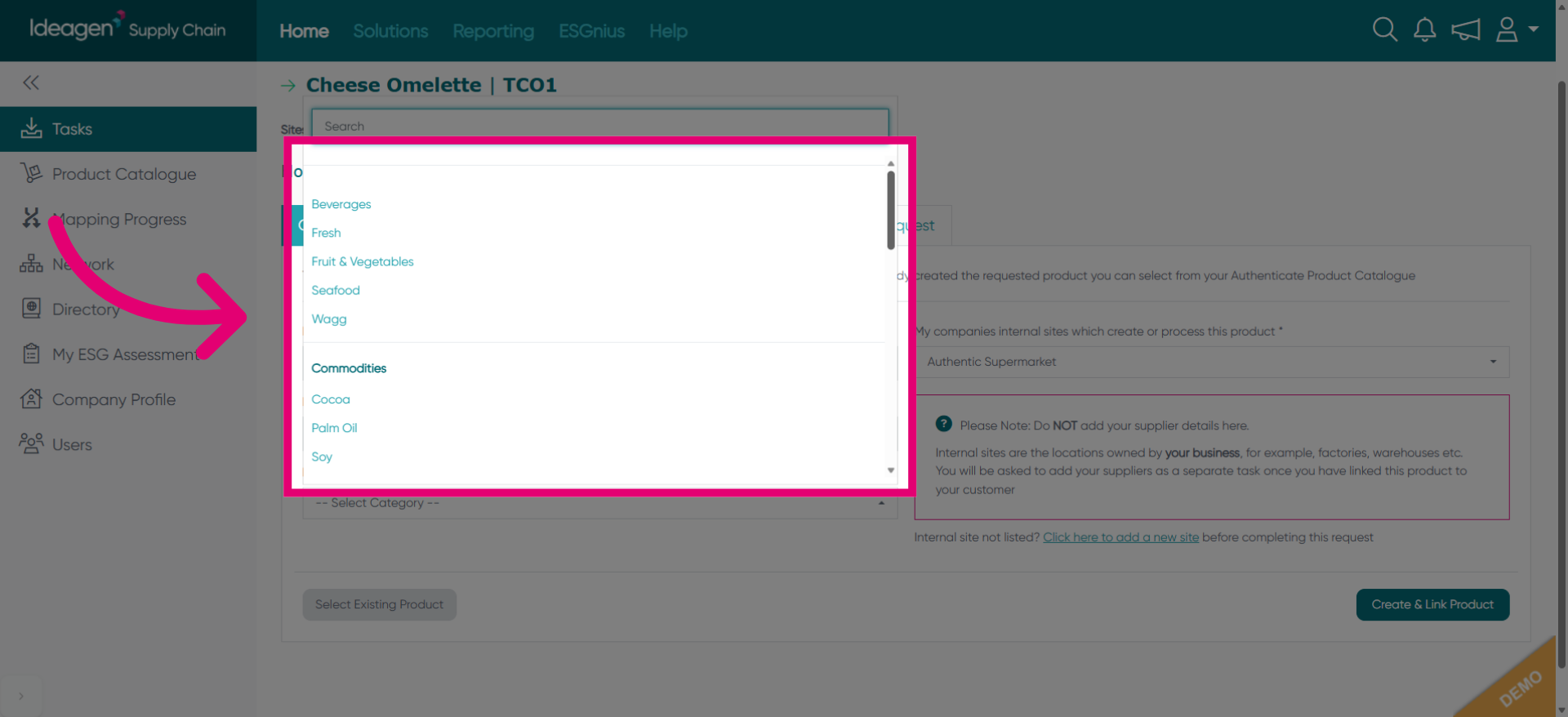Open user account menu
The width and height of the screenshot is (1568, 717).
1517,30
